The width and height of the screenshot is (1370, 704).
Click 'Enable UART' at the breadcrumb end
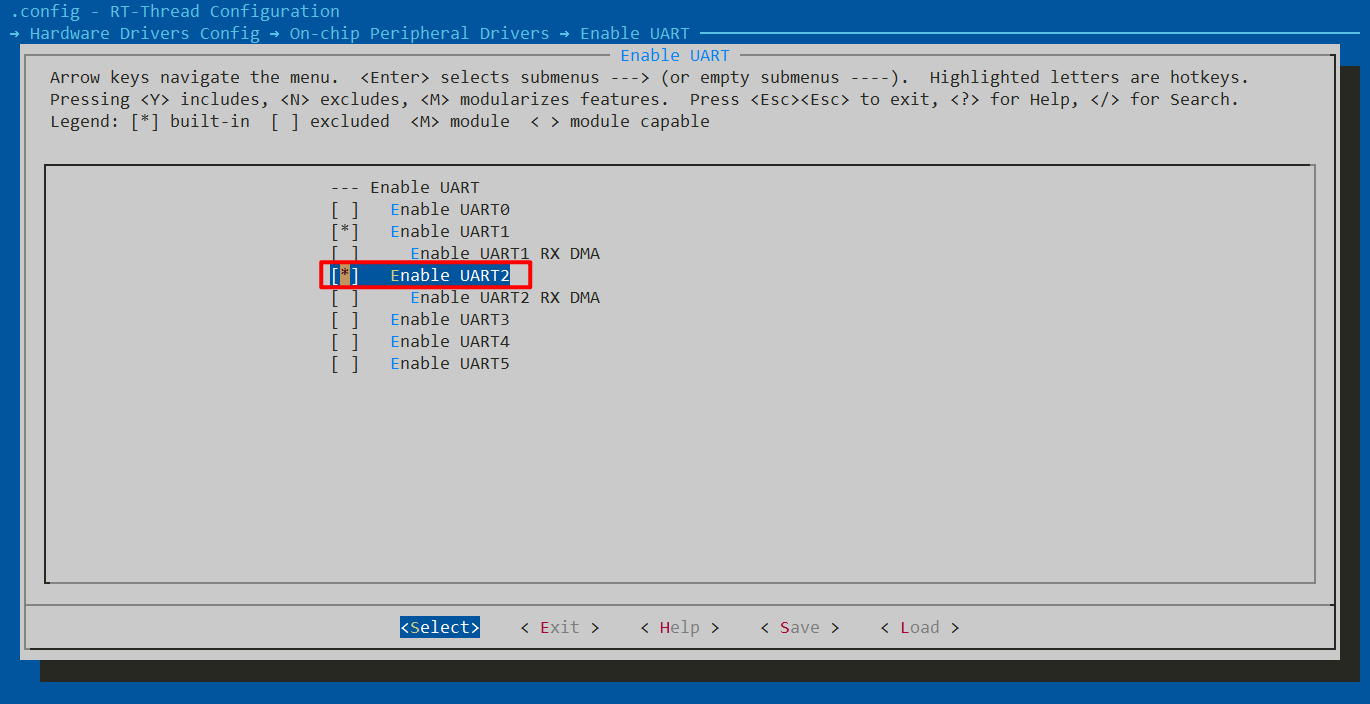[x=635, y=33]
